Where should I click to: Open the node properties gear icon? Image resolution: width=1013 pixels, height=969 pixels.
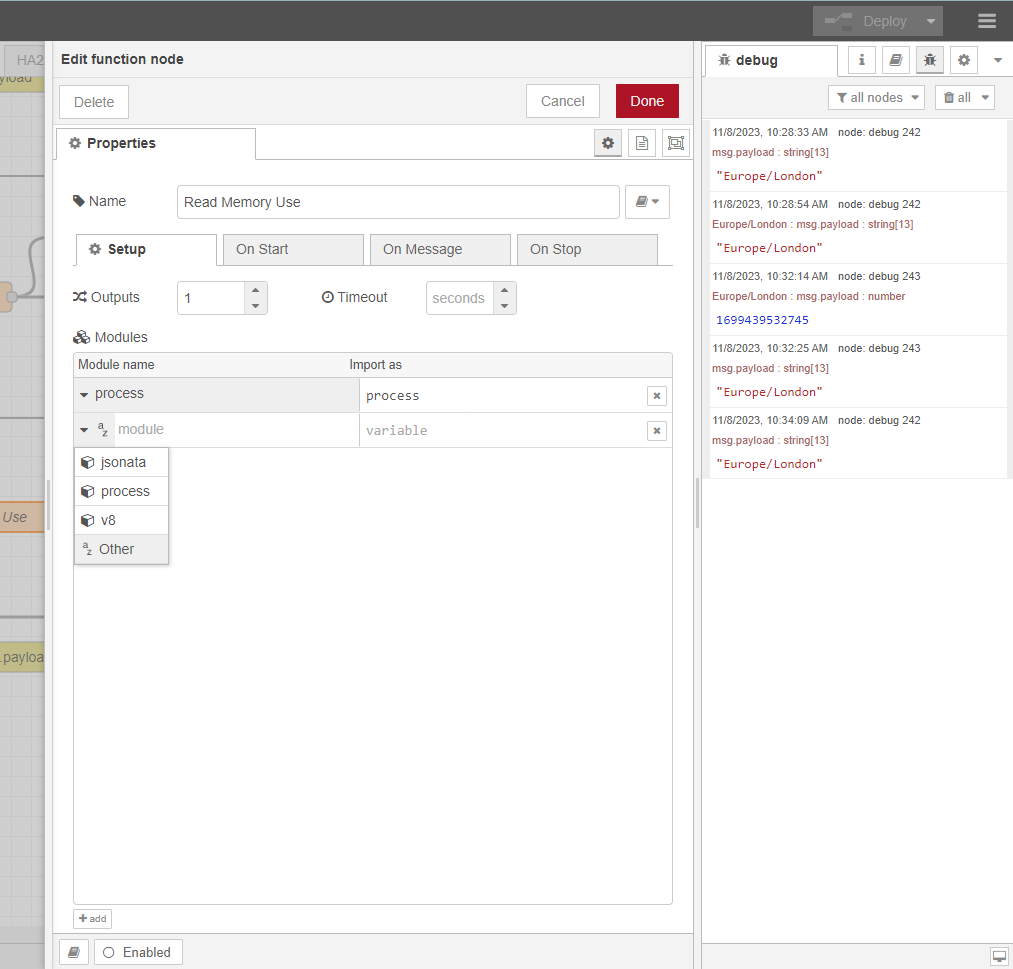[x=608, y=143]
